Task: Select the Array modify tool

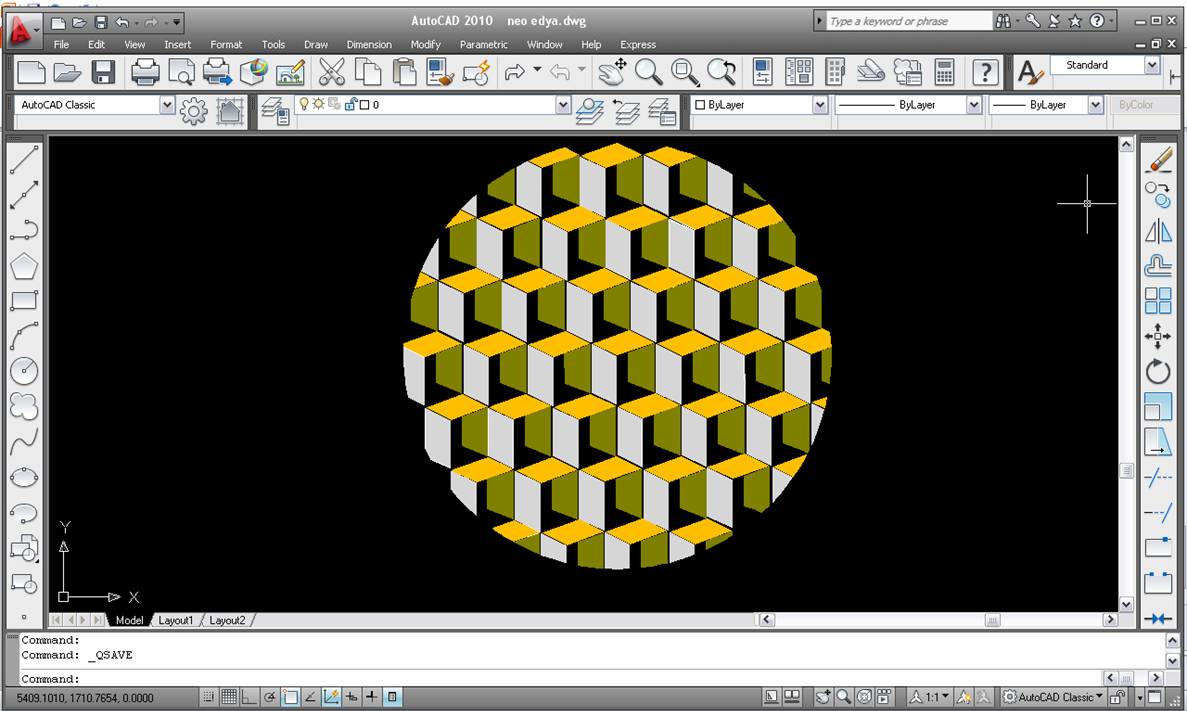Action: [x=1157, y=301]
